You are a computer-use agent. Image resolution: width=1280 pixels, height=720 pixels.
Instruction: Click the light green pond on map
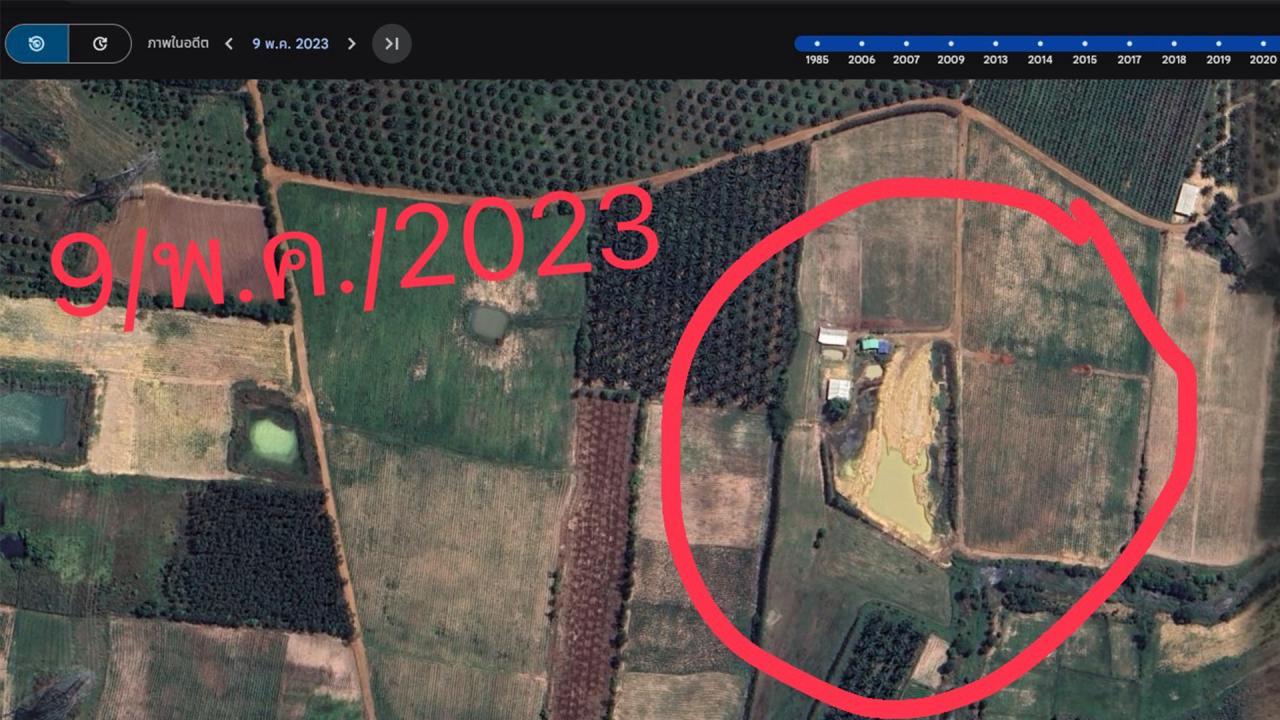click(x=272, y=438)
